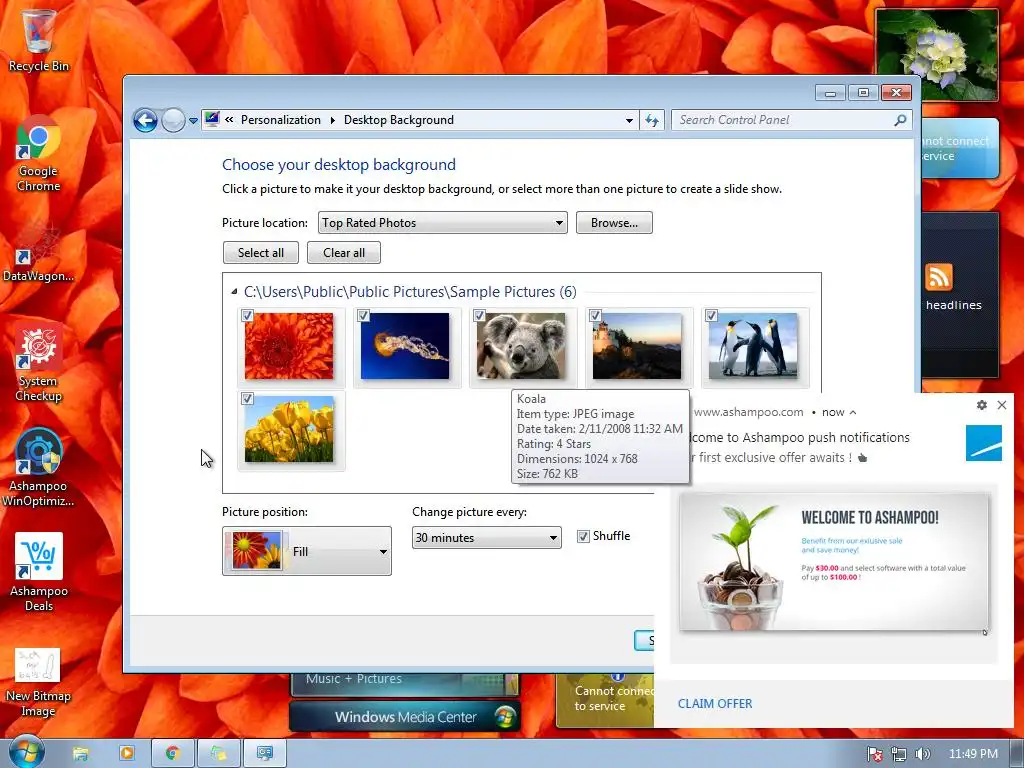This screenshot has width=1024, height=768.
Task: Click the Forward arrow in Control Panel
Action: point(173,120)
